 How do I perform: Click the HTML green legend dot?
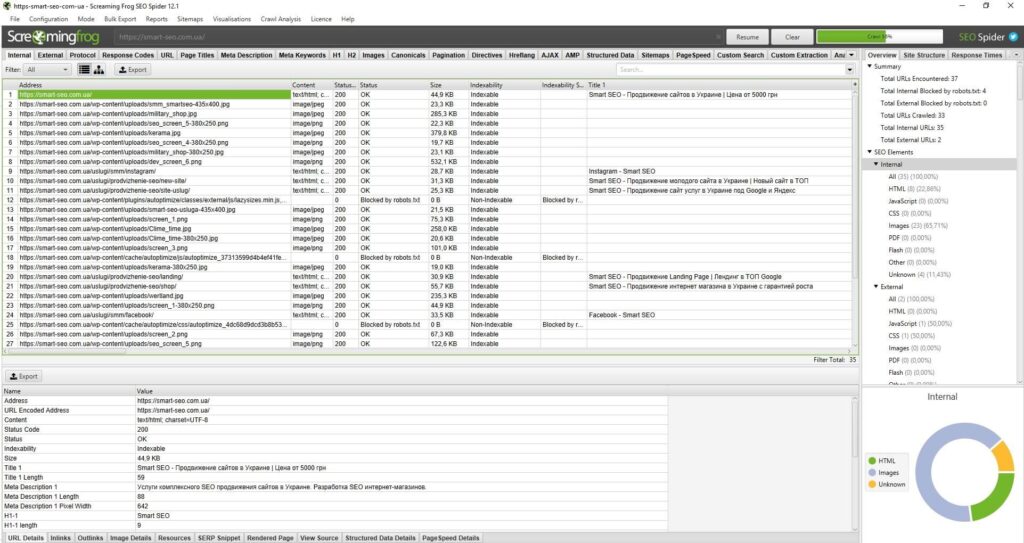872,461
